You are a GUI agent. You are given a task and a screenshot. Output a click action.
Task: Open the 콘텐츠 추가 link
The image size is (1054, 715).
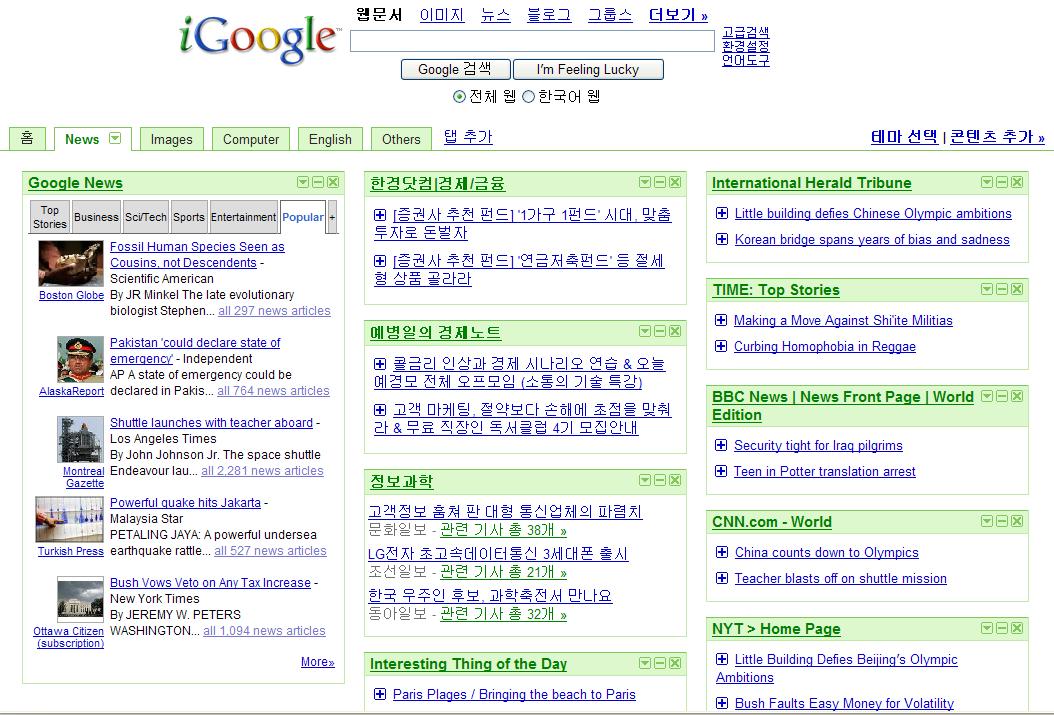pyautogui.click(x=998, y=137)
